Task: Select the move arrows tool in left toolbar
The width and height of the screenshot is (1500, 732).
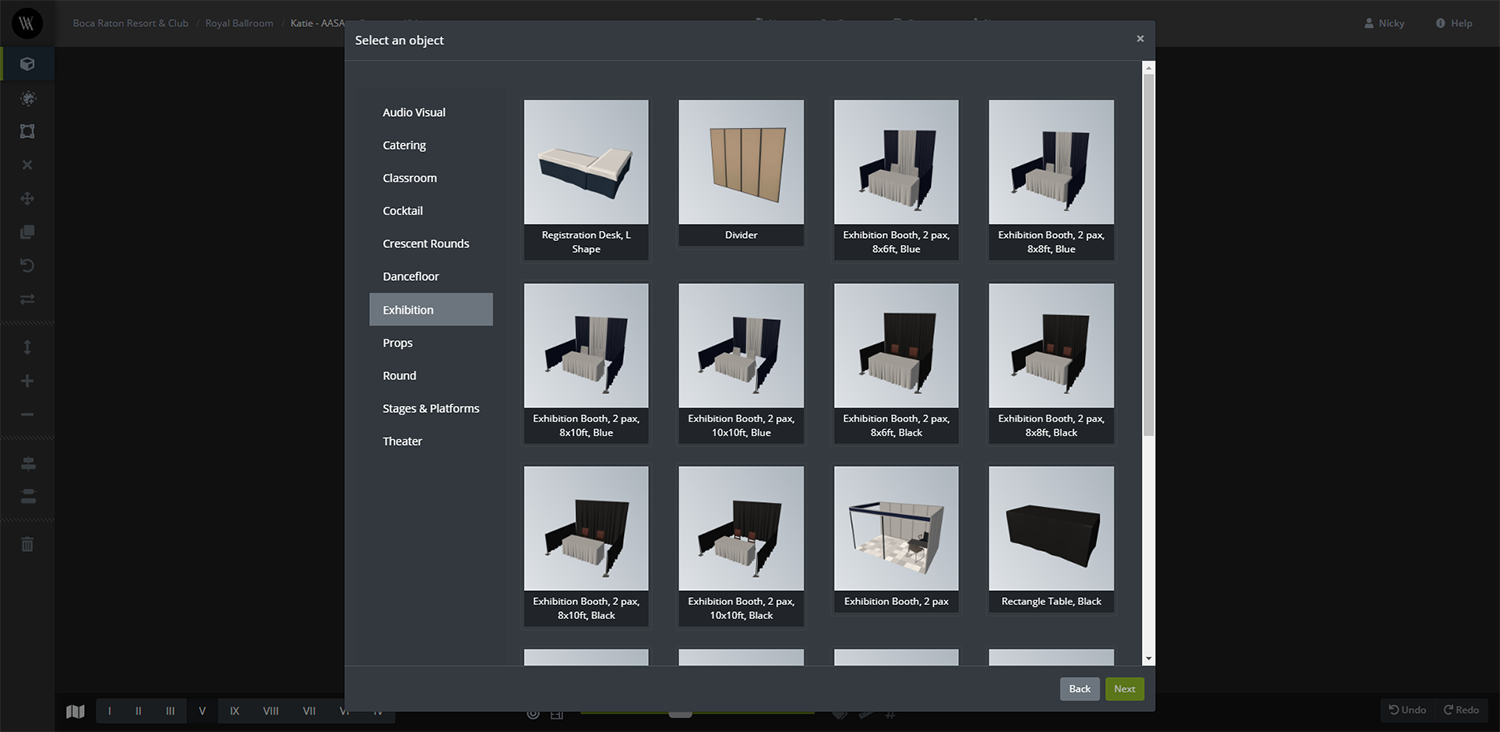Action: tap(27, 198)
